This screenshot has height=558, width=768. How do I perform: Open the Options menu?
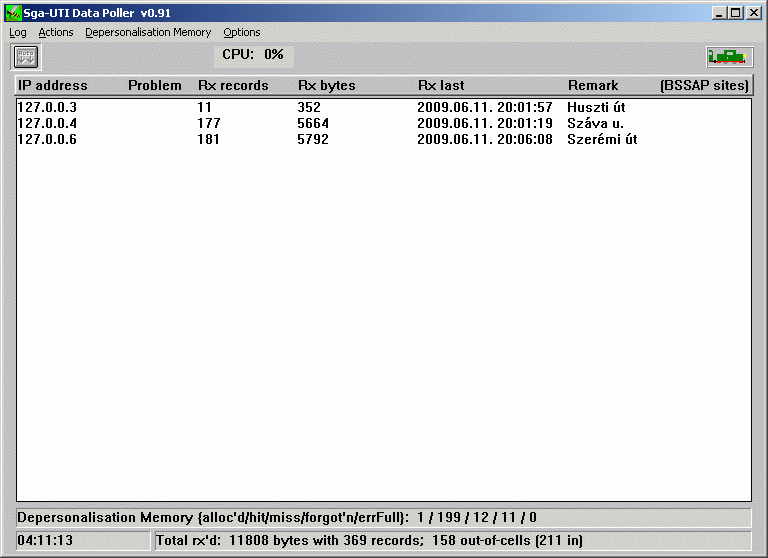tap(242, 32)
